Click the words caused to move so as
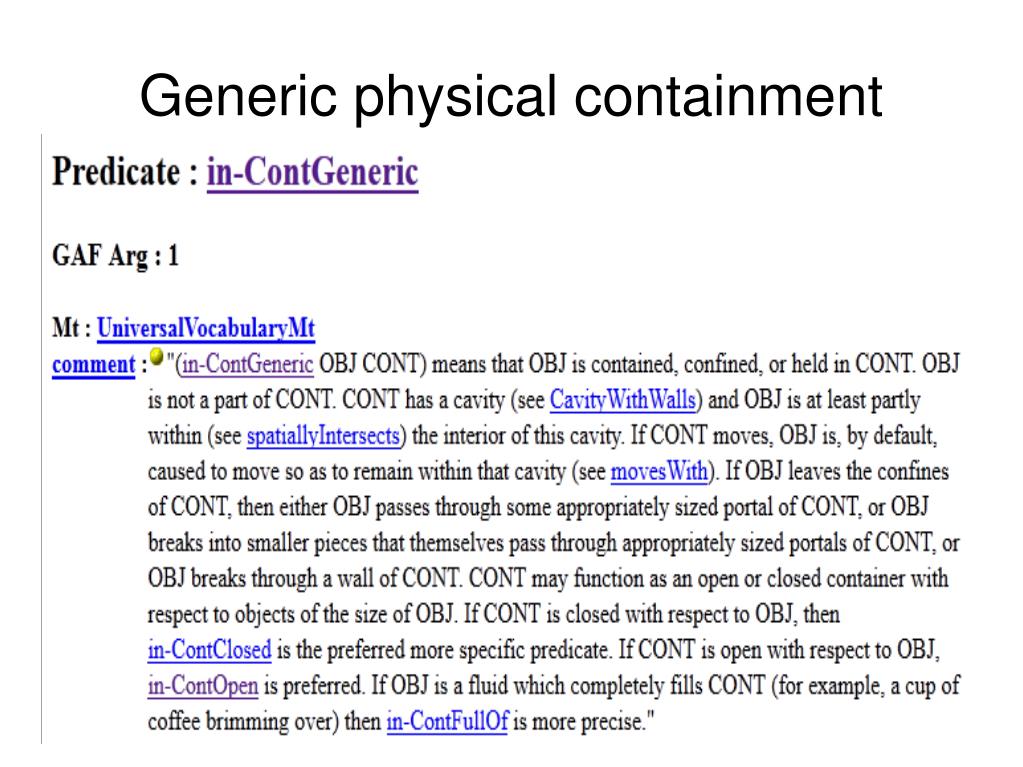 click(237, 471)
